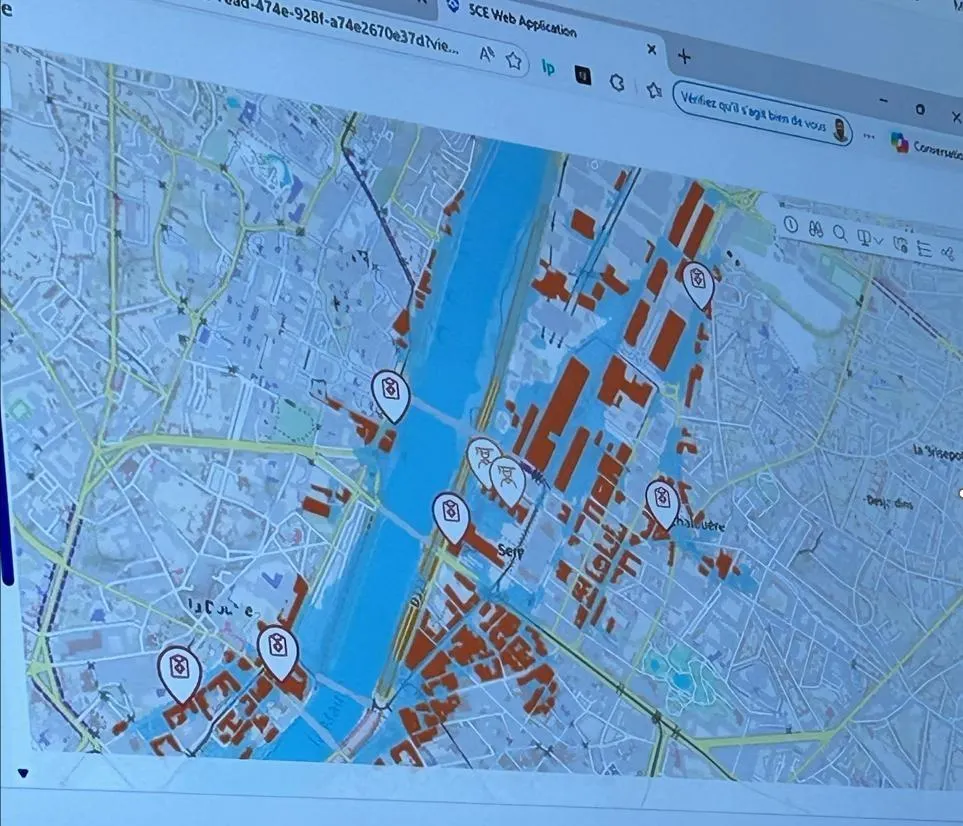Open the basemap layers tool
This screenshot has width=963, height=826.
[899, 243]
